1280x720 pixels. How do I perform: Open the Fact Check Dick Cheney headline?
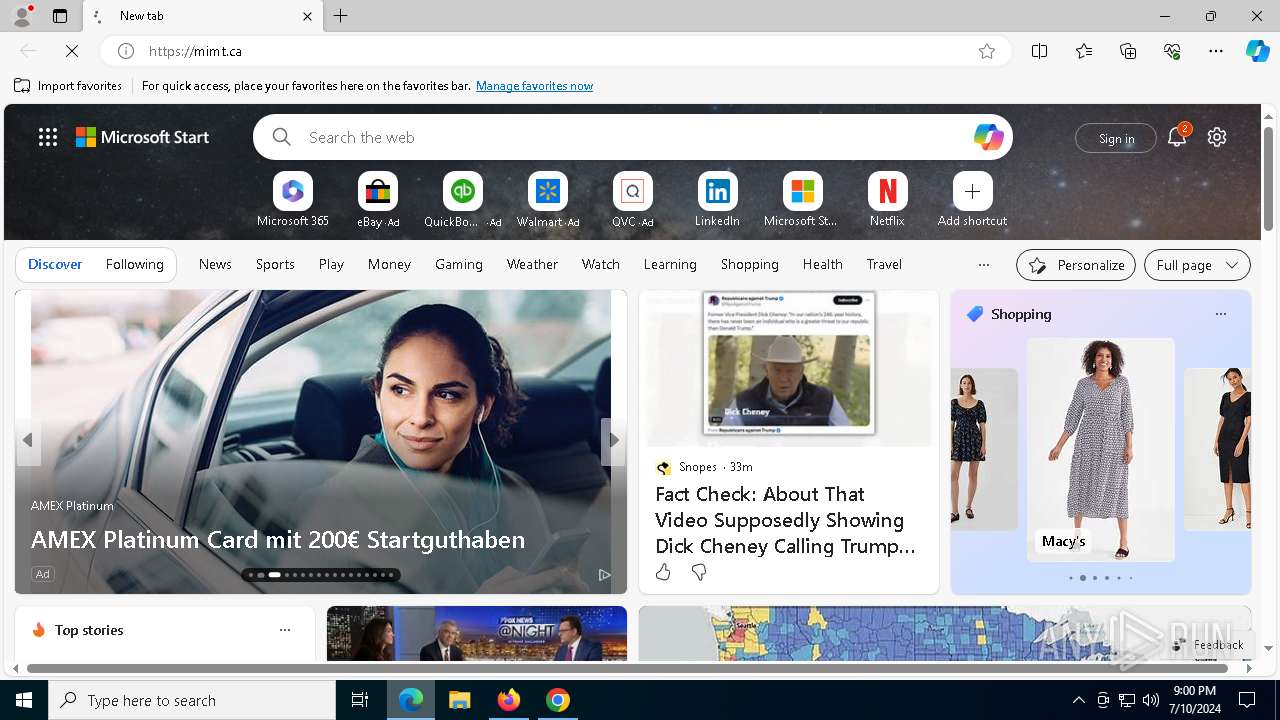point(785,520)
